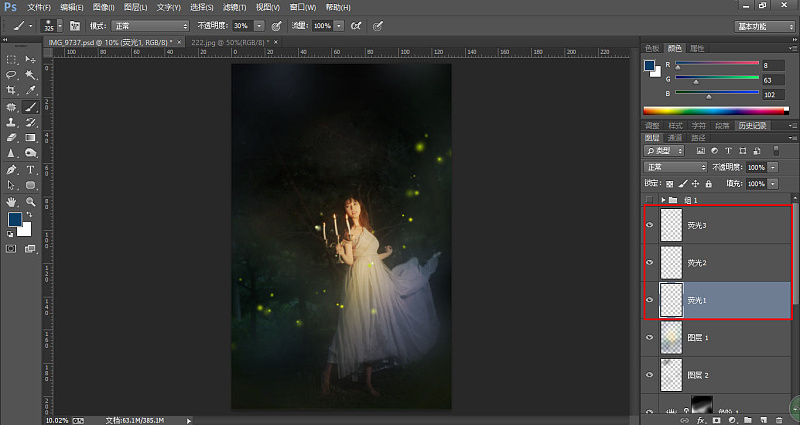The height and width of the screenshot is (425, 800).
Task: Select the Horizontal Type tool
Action: click(31, 170)
